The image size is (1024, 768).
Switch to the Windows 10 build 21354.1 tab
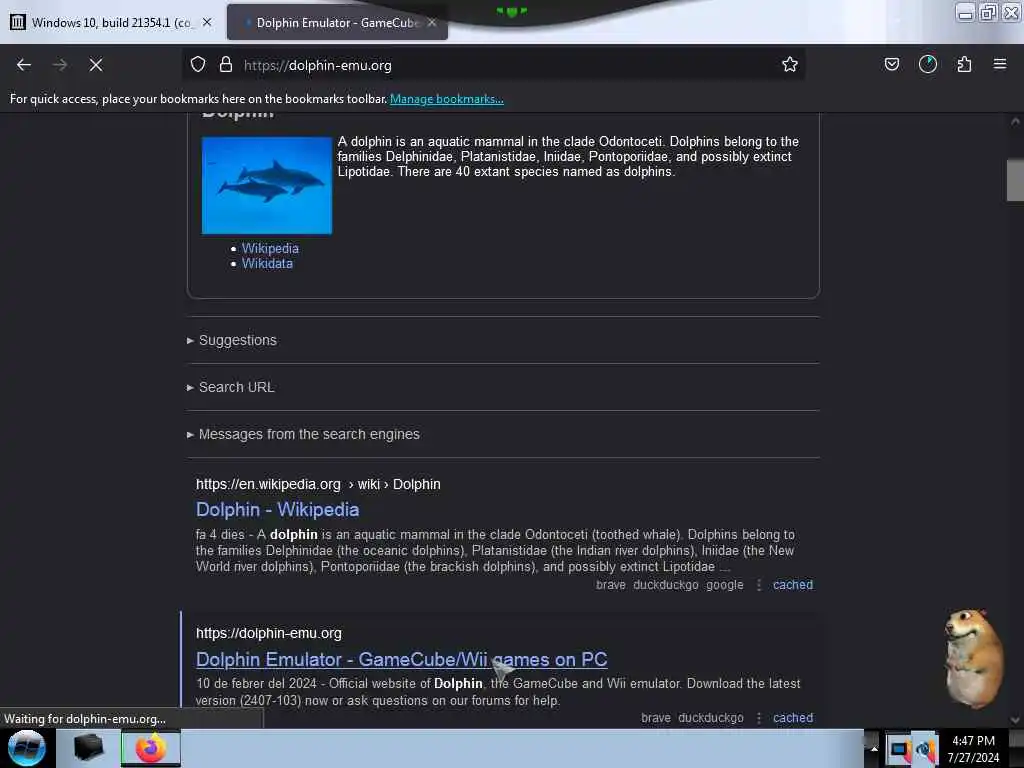(112, 23)
